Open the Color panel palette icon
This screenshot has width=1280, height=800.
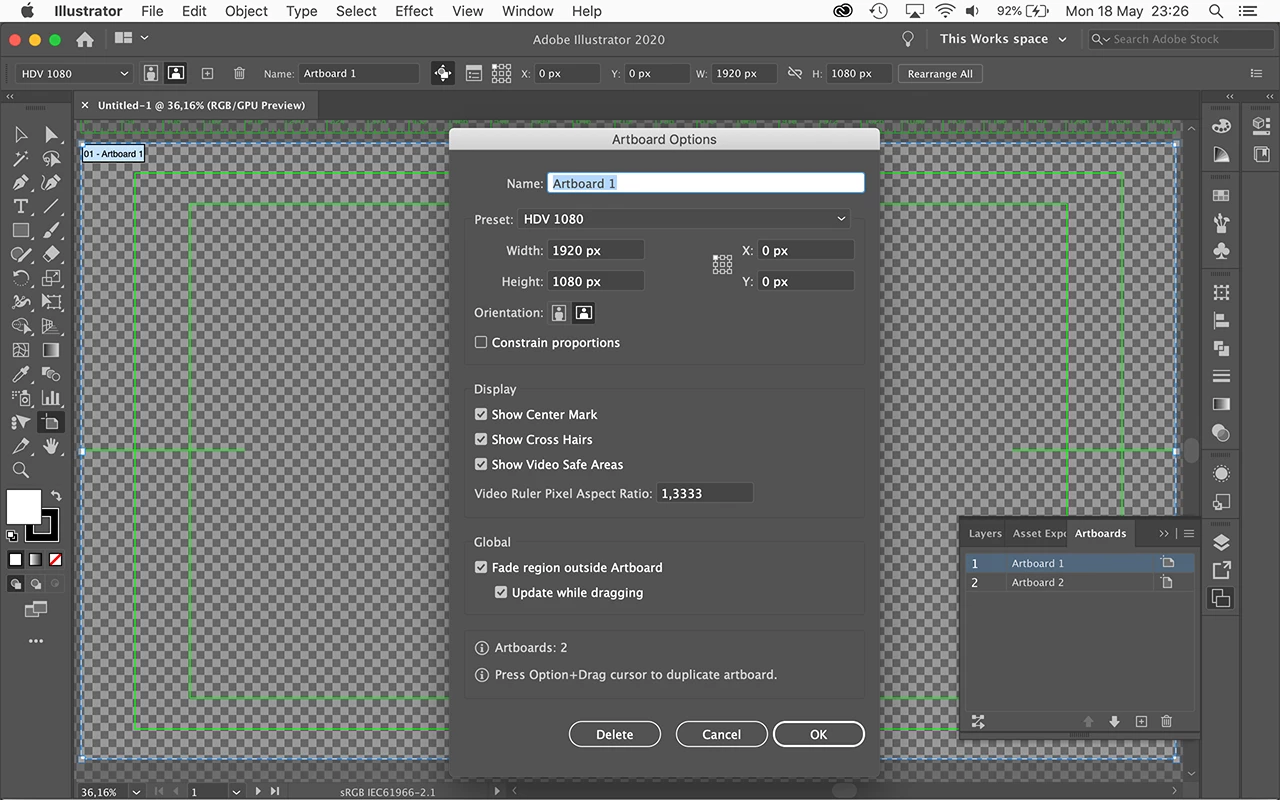(x=1221, y=127)
